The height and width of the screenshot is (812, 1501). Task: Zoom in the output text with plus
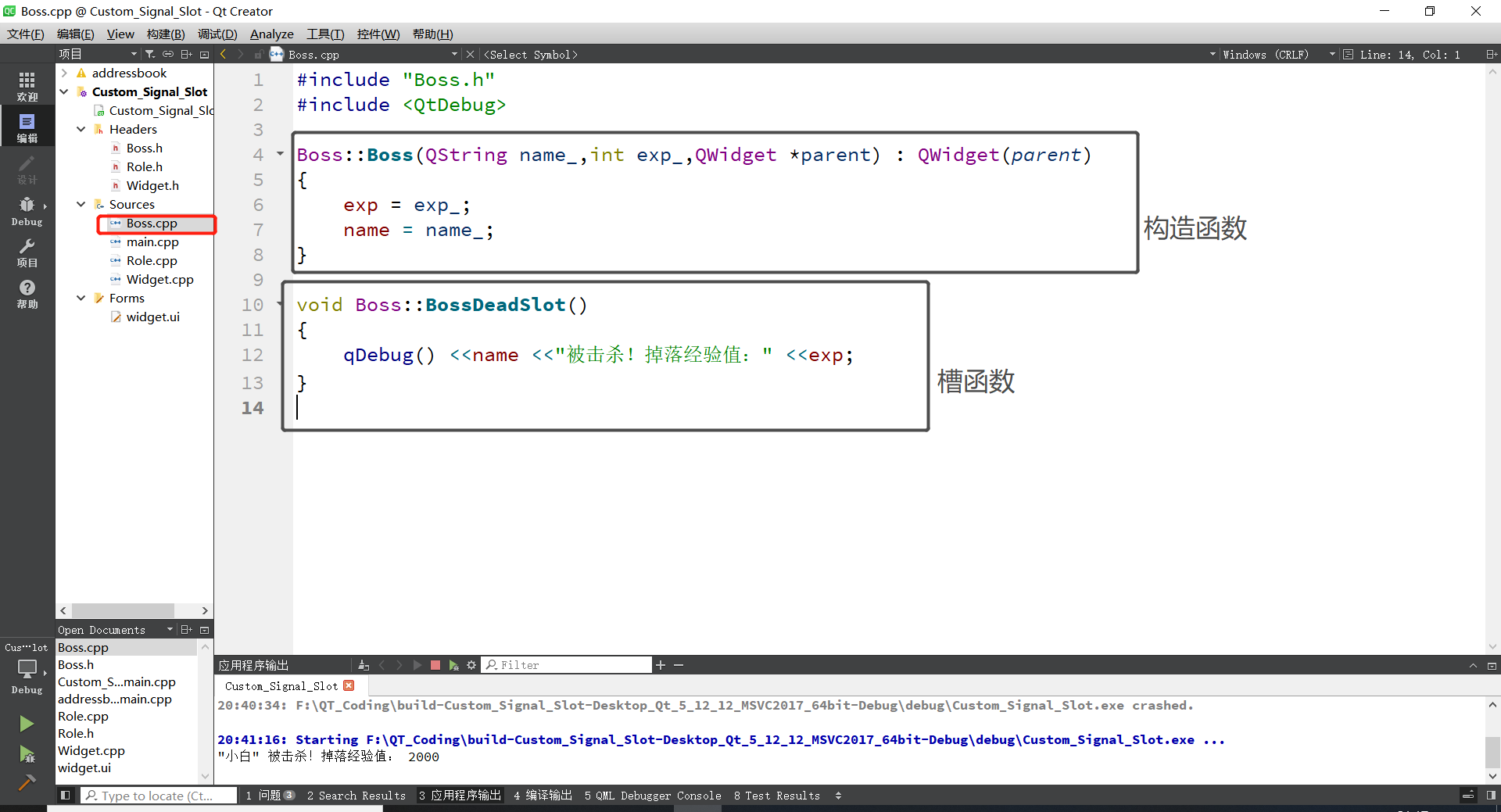(661, 665)
